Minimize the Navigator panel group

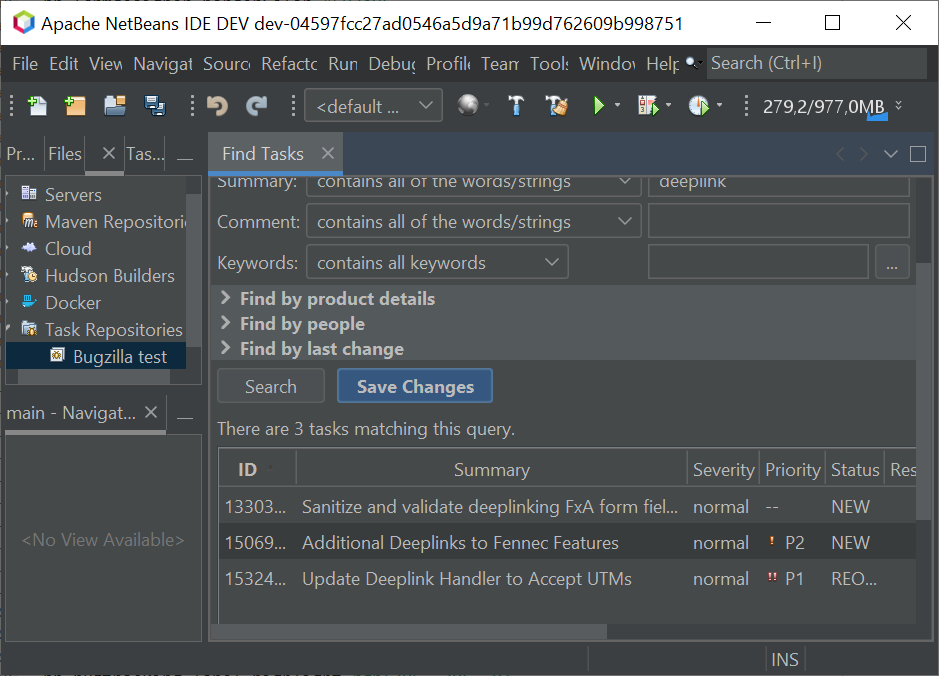(x=185, y=416)
